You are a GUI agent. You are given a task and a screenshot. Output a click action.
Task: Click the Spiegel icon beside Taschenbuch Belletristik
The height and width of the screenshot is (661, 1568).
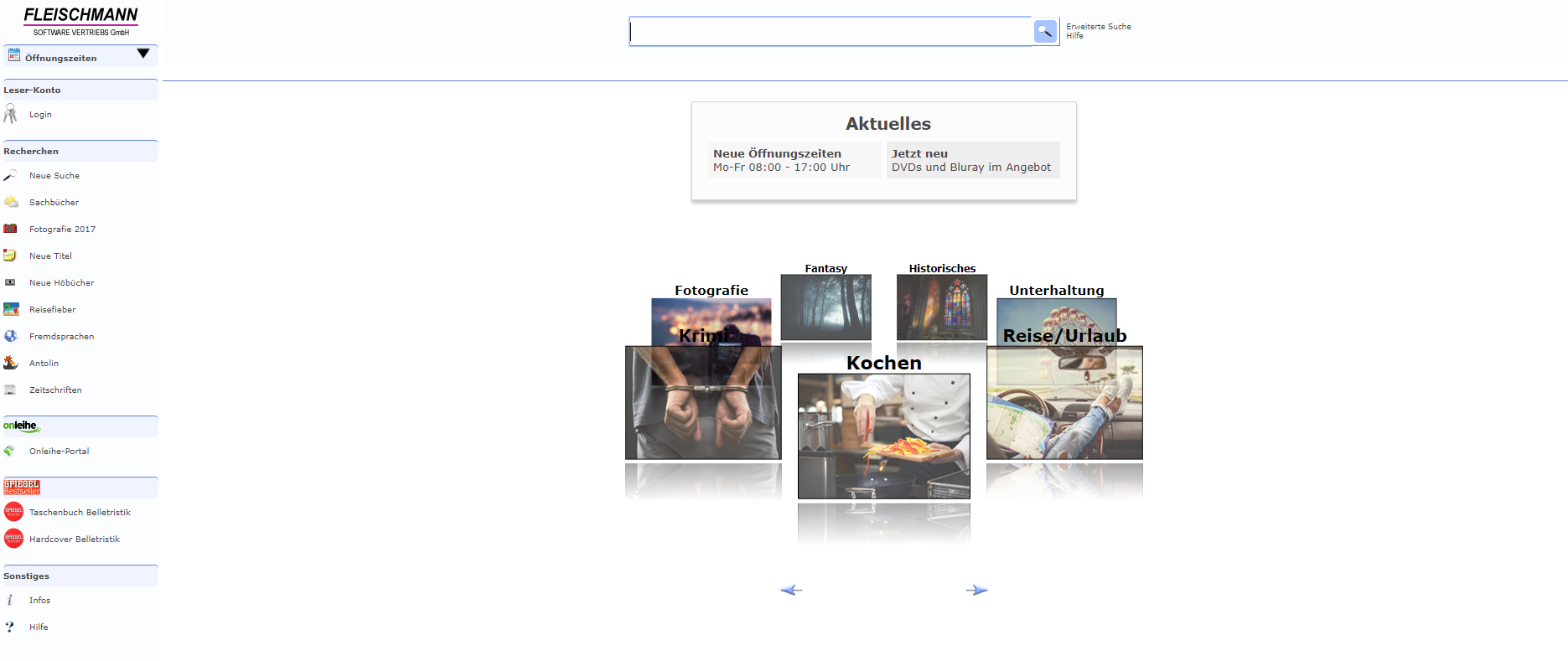pos(13,511)
